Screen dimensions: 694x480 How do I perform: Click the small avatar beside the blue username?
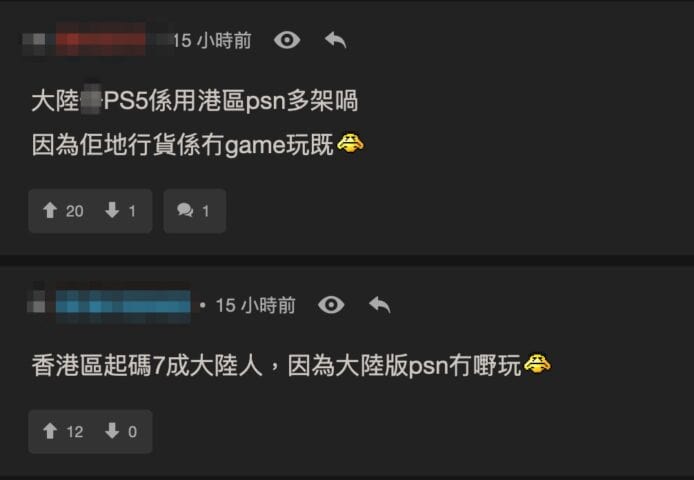point(37,303)
